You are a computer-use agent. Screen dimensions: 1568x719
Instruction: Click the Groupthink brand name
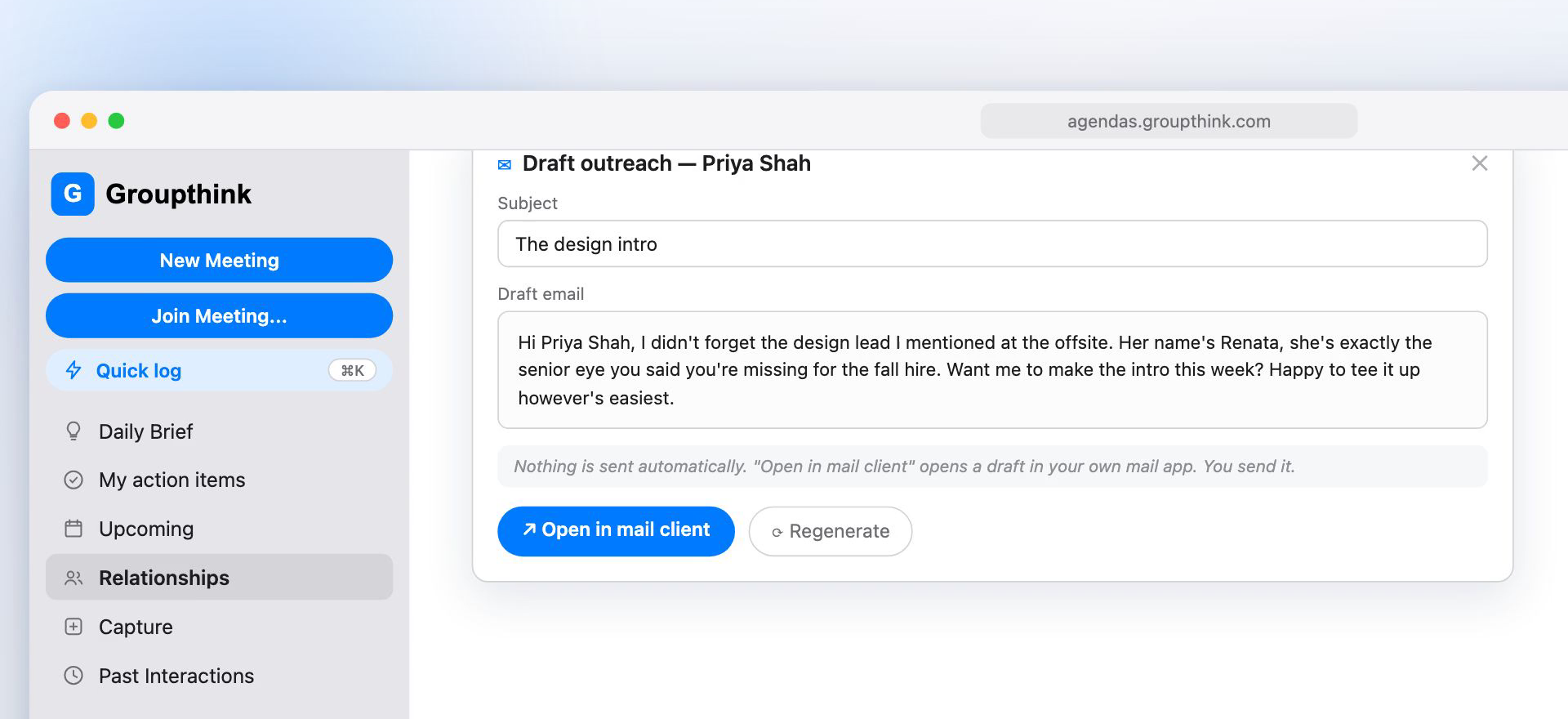178,194
